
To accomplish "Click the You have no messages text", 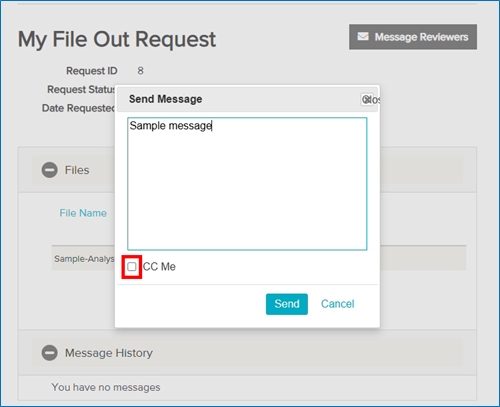I will [106, 387].
